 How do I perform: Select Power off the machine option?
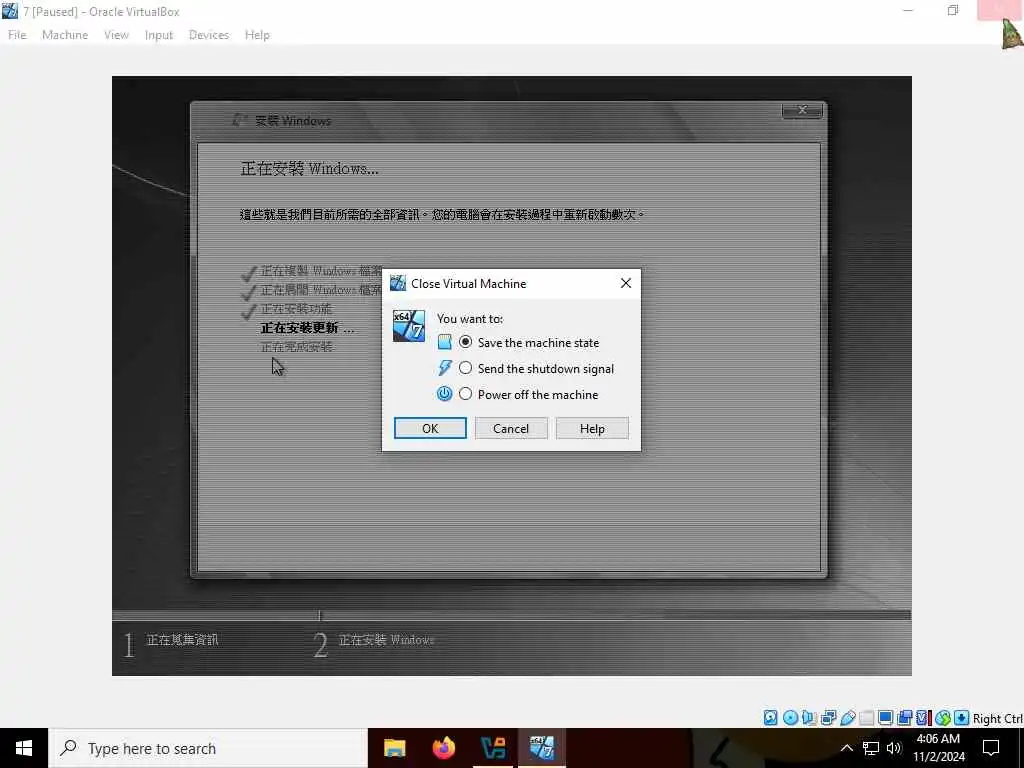(529, 394)
